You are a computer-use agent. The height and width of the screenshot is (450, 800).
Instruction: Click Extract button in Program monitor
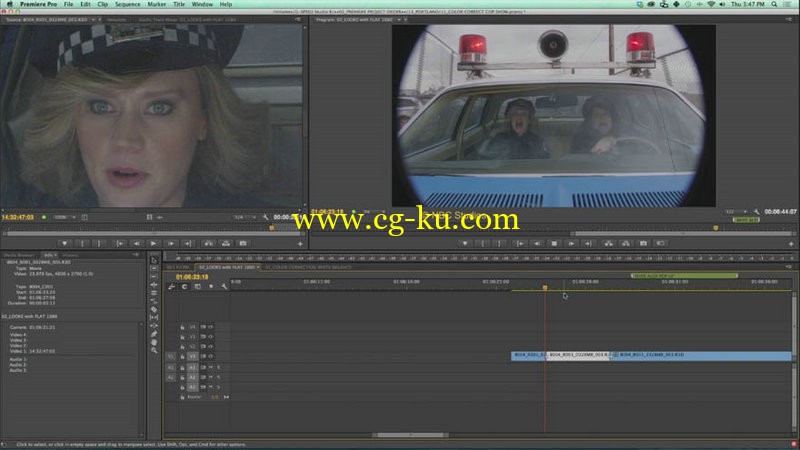point(626,244)
